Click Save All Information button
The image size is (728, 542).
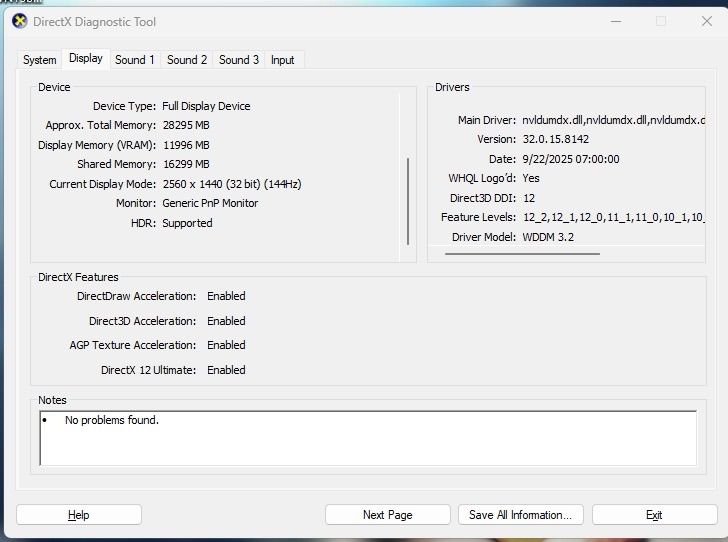[520, 515]
